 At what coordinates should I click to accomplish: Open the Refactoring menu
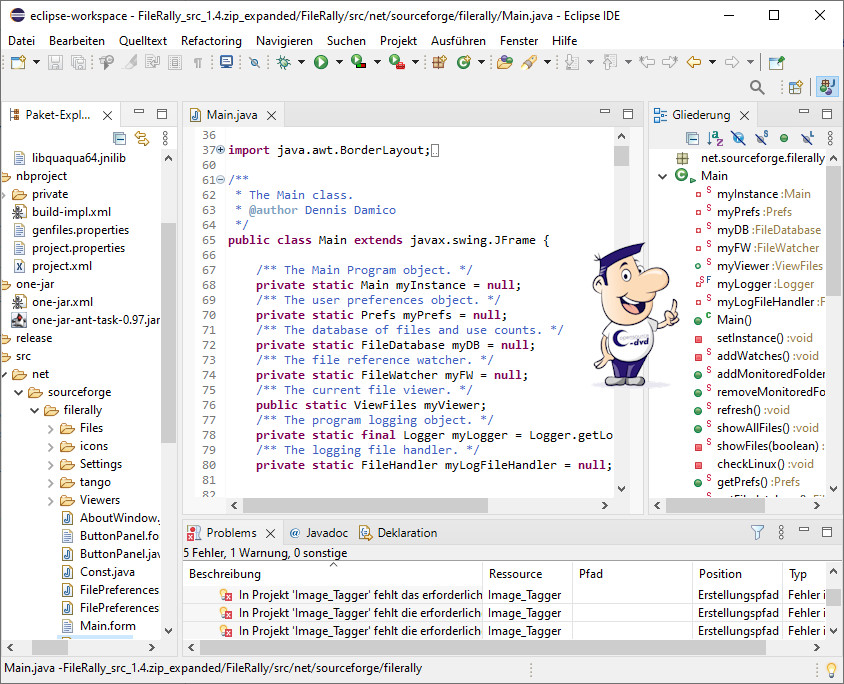click(x=211, y=41)
